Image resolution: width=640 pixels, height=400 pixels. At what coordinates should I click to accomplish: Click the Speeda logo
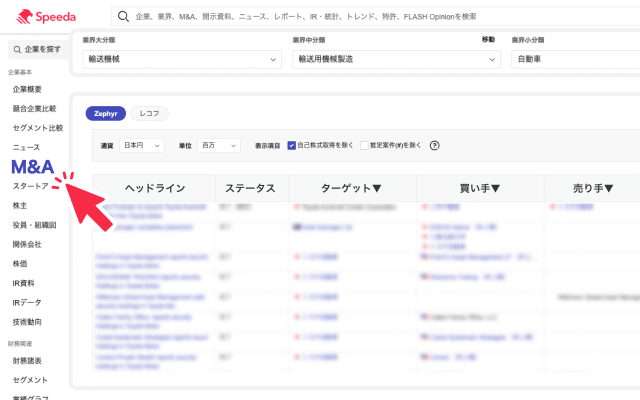click(x=46, y=17)
